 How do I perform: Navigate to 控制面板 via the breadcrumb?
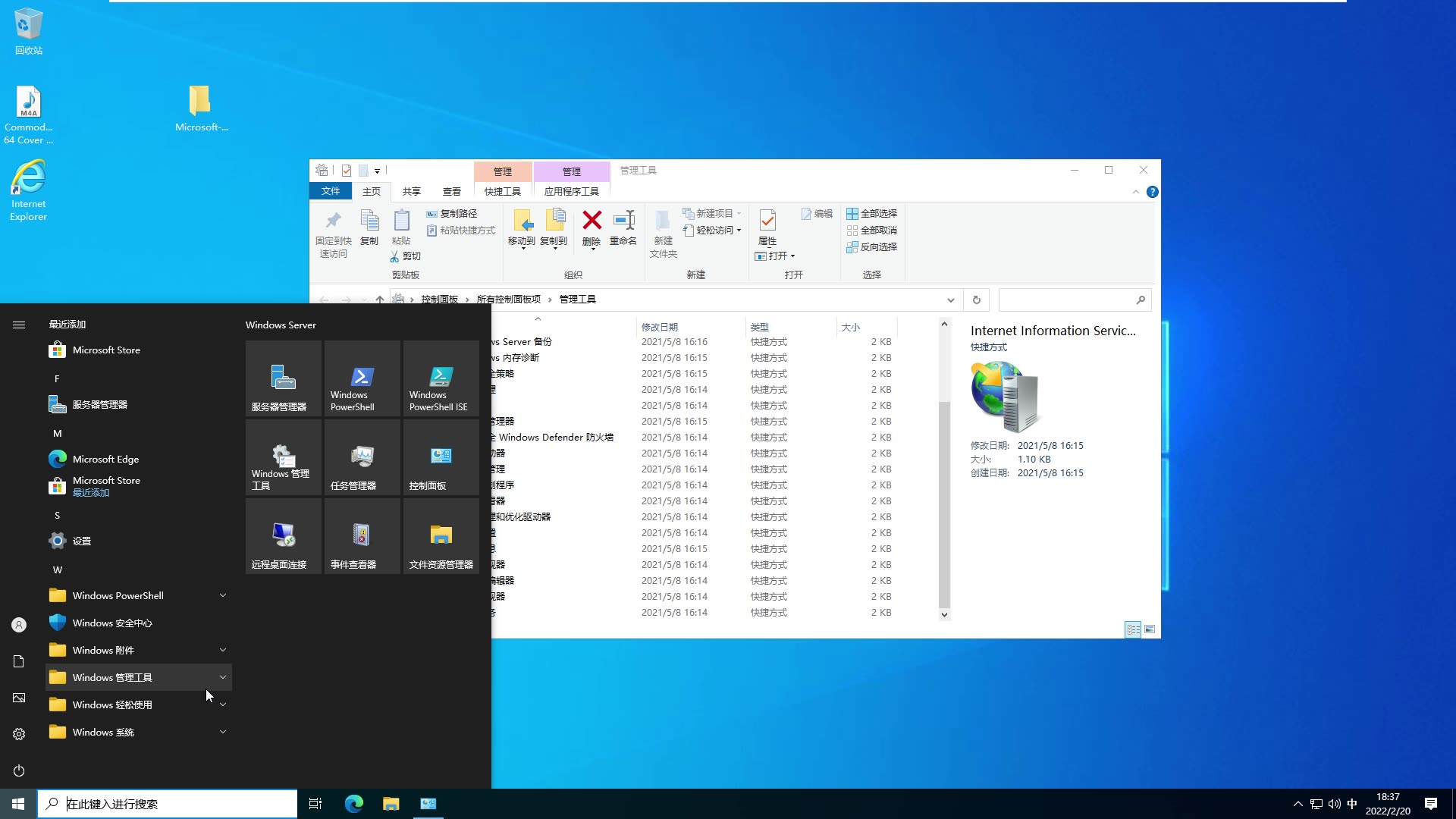[440, 299]
